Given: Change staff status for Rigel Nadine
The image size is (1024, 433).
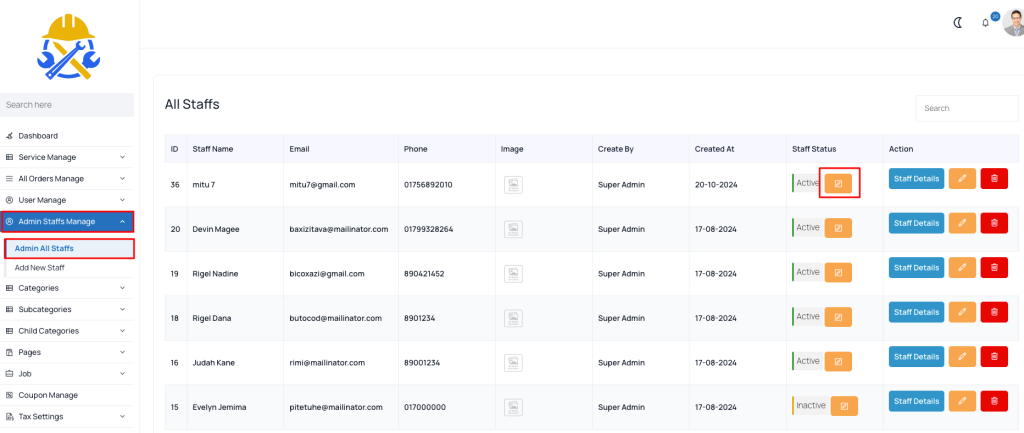Looking at the screenshot, I should tap(838, 272).
